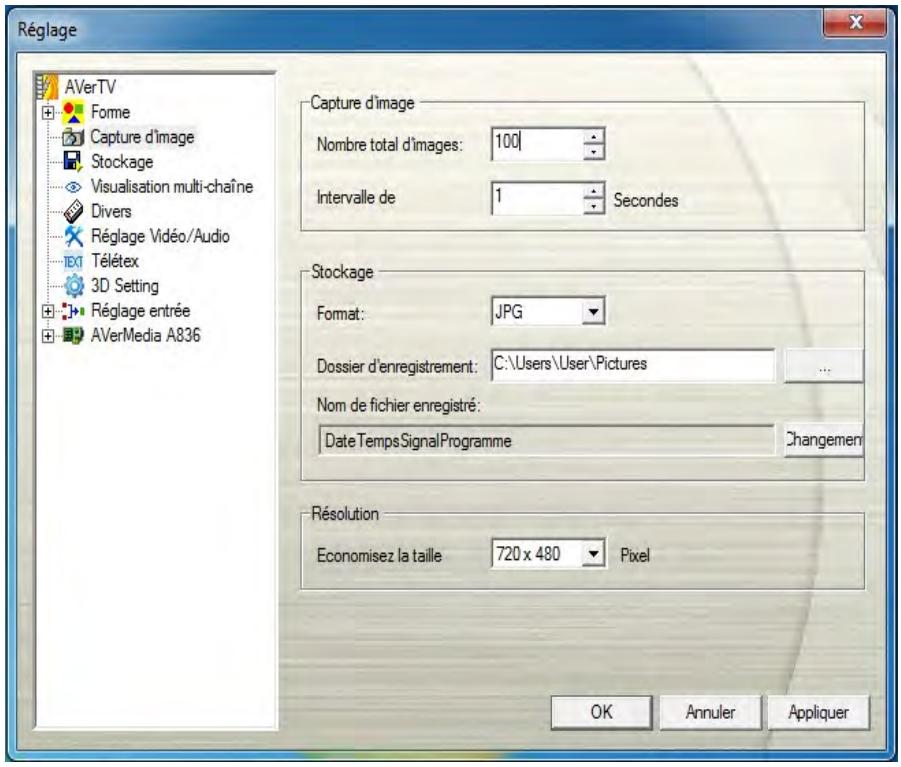Select the Forme label in the tree
901x767 pixels.
(x=110, y=112)
